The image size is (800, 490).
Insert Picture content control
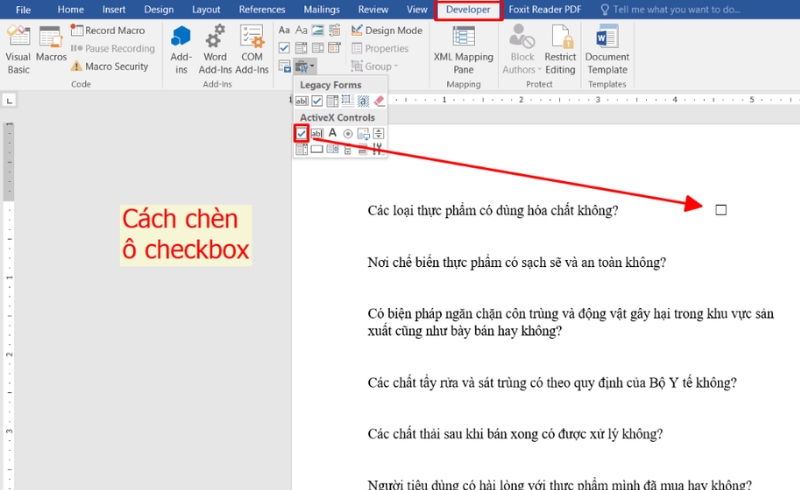[x=318, y=30]
